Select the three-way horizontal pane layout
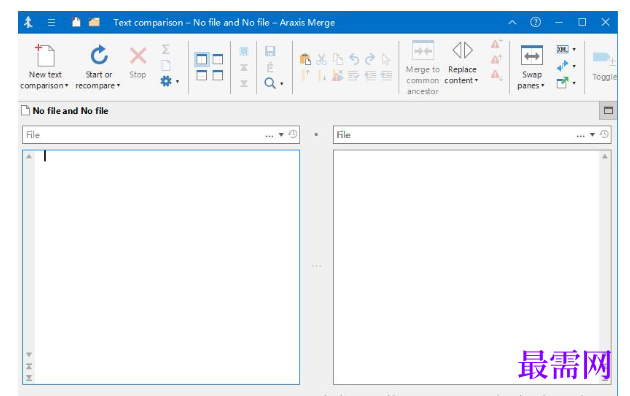 (218, 76)
